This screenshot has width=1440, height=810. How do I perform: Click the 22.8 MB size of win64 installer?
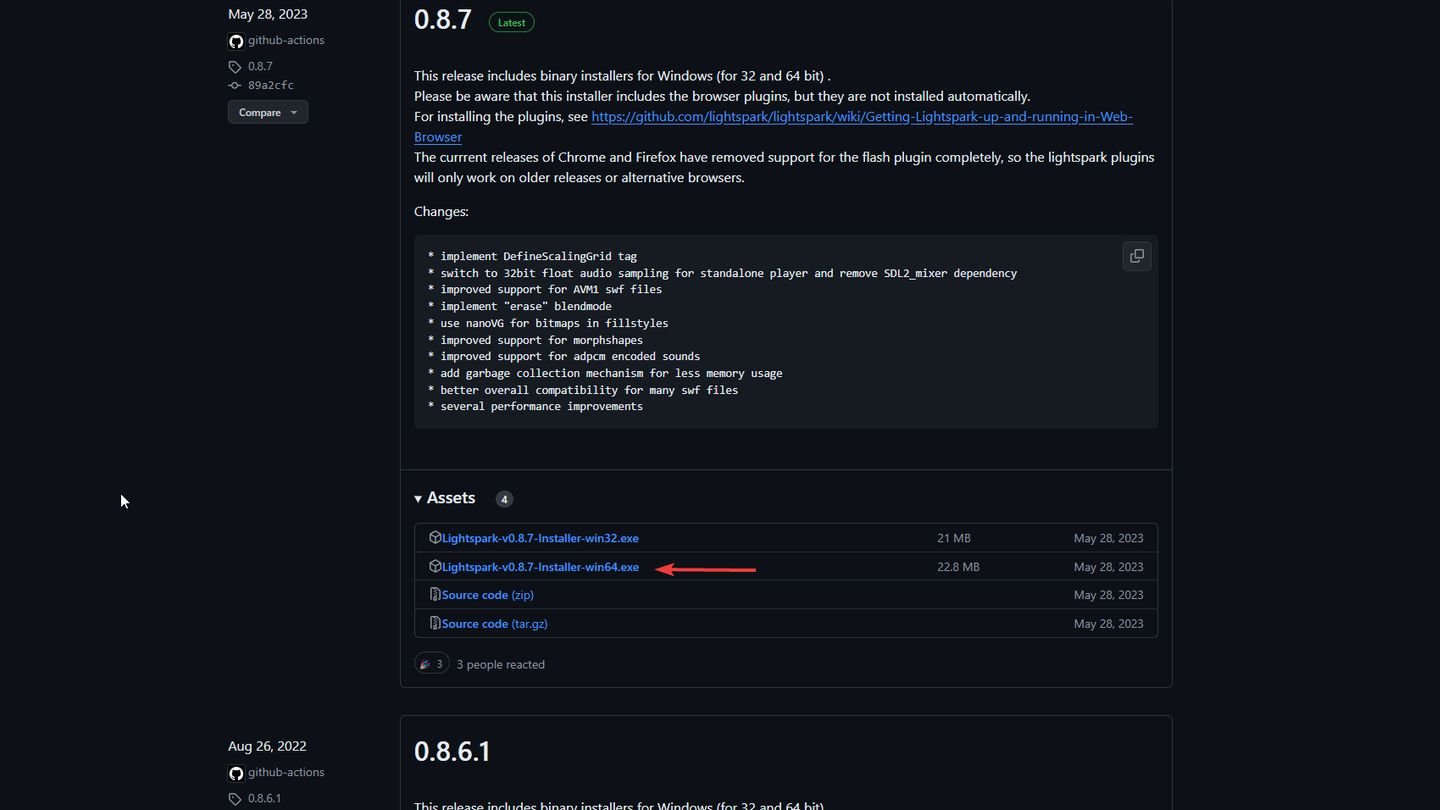coord(958,567)
